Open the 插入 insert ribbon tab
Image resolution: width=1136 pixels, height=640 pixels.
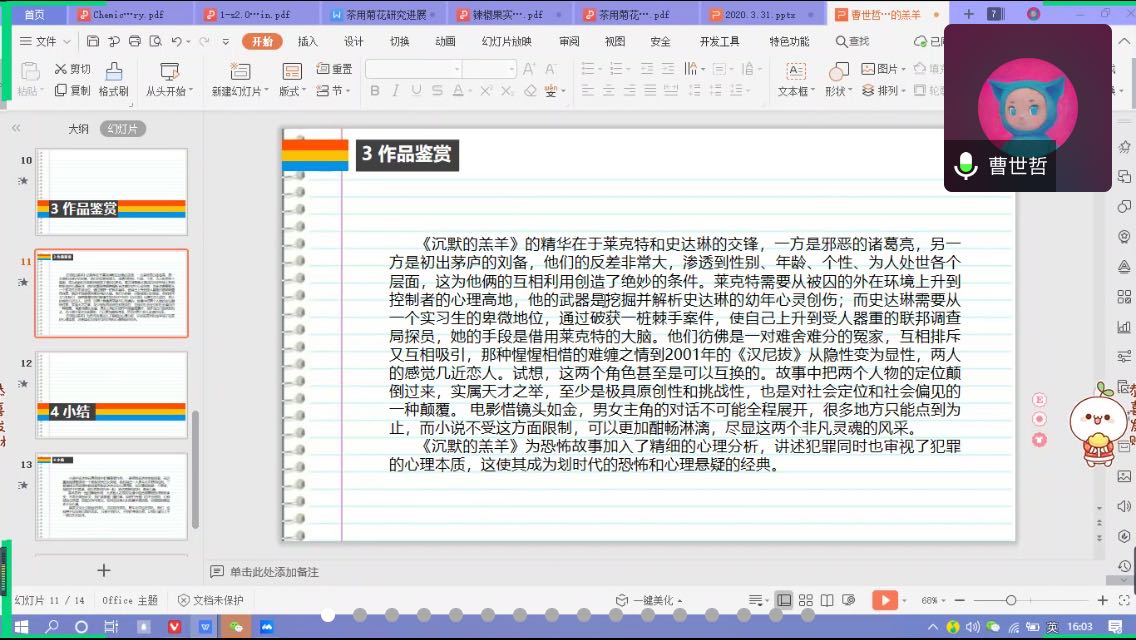pyautogui.click(x=307, y=41)
